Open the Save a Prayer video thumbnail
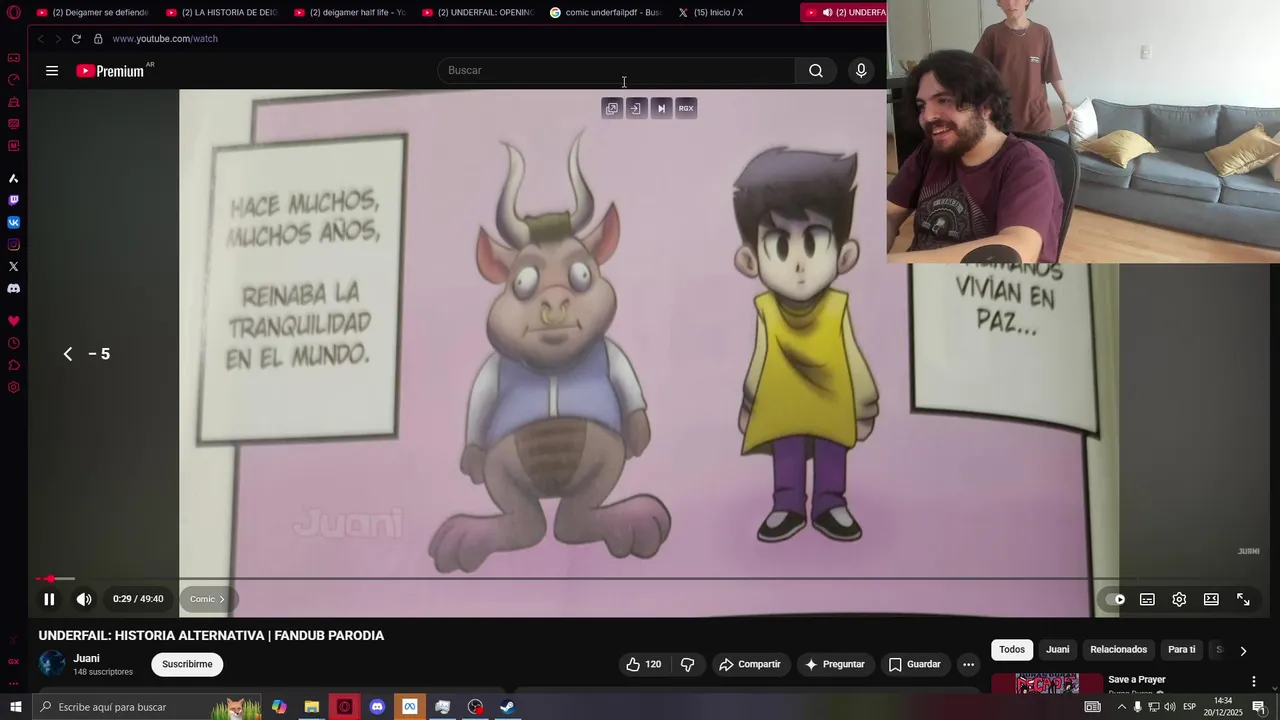The height and width of the screenshot is (720, 1280). (1047, 684)
